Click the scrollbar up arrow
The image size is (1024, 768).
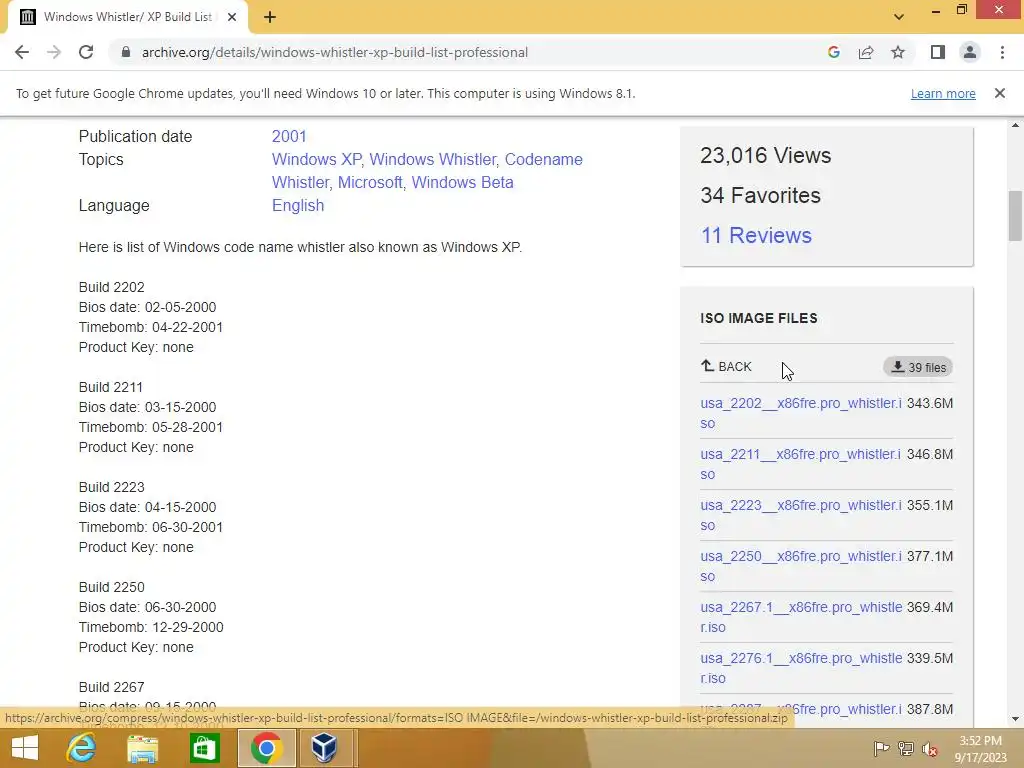[x=1015, y=125]
